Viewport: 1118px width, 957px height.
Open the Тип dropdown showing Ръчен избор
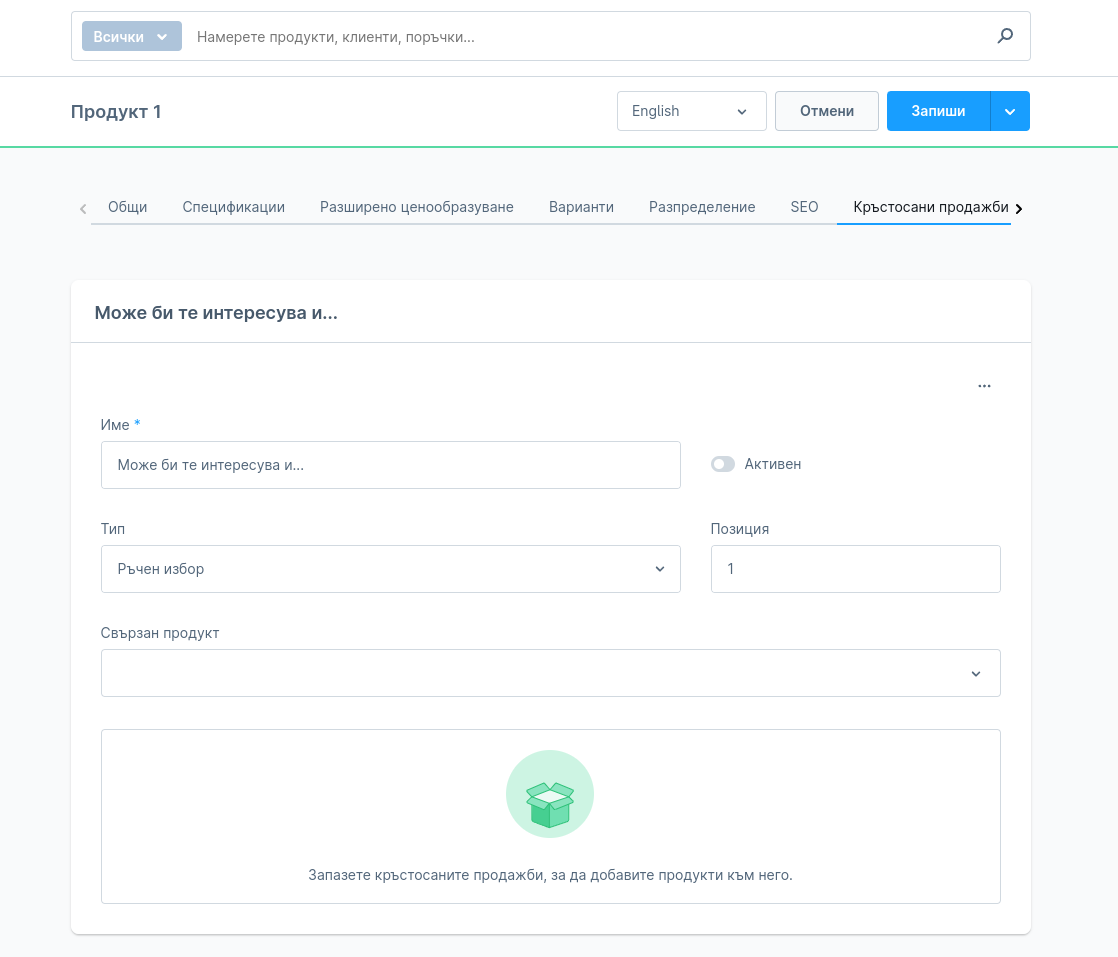point(390,569)
